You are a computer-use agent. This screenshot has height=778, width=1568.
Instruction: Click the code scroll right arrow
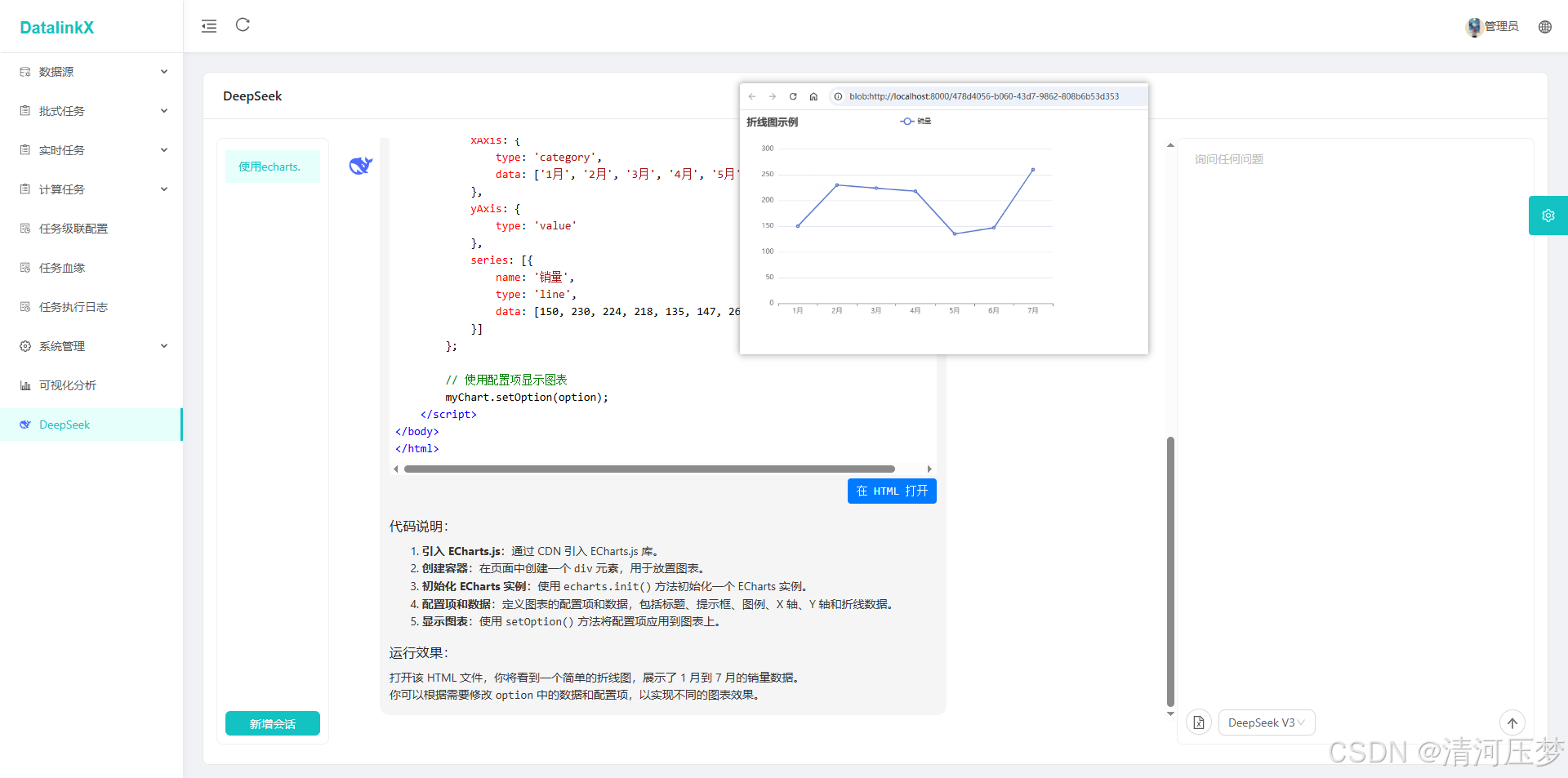pos(929,469)
